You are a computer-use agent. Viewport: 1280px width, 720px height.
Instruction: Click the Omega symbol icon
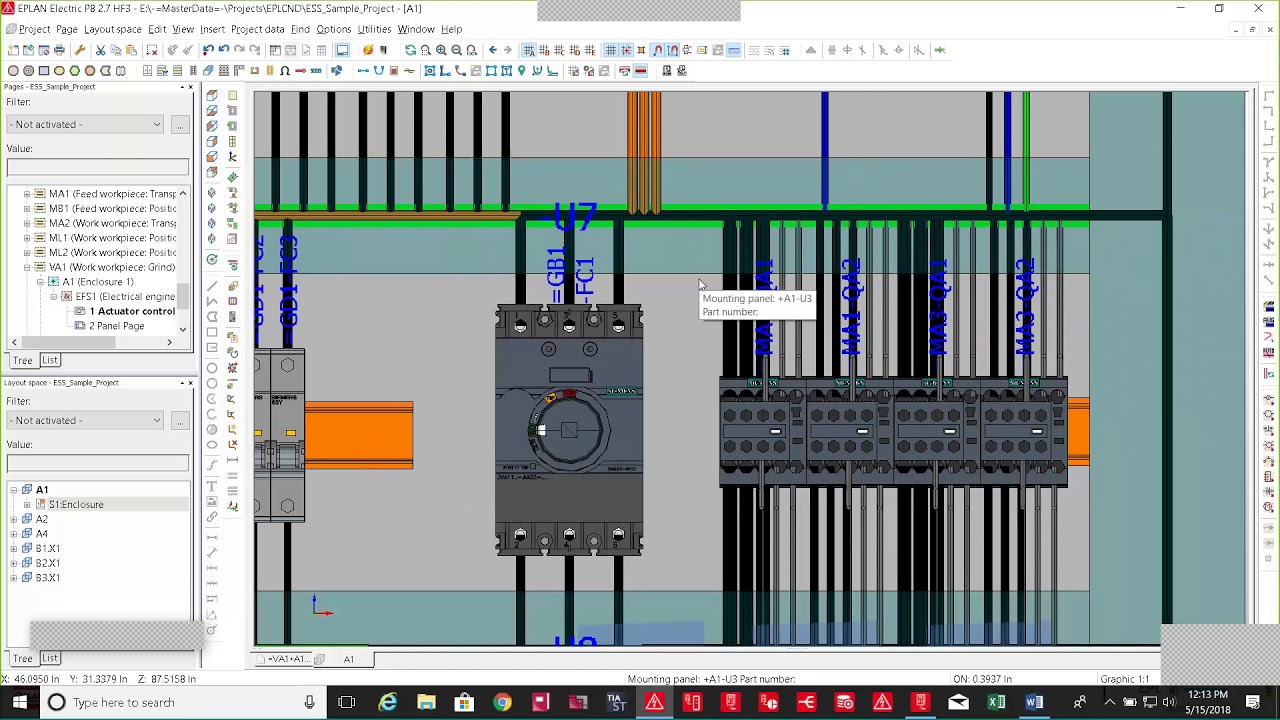coord(285,70)
